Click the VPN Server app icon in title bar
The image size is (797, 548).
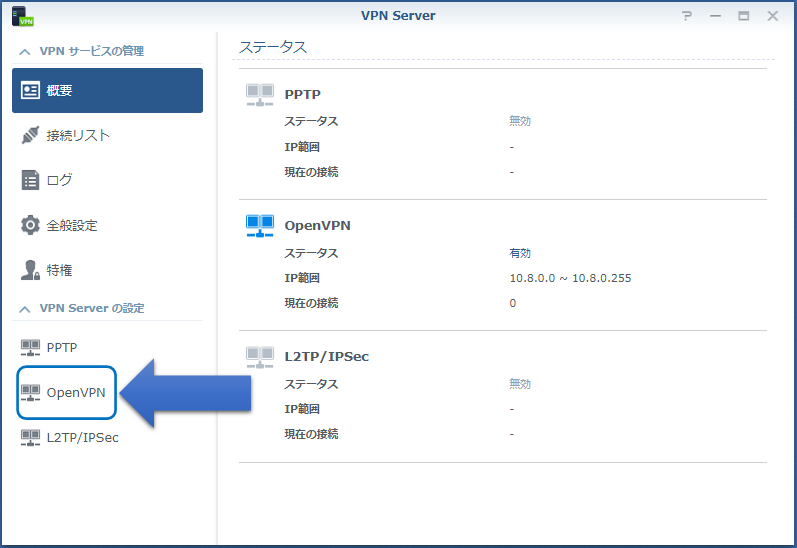pos(22,16)
